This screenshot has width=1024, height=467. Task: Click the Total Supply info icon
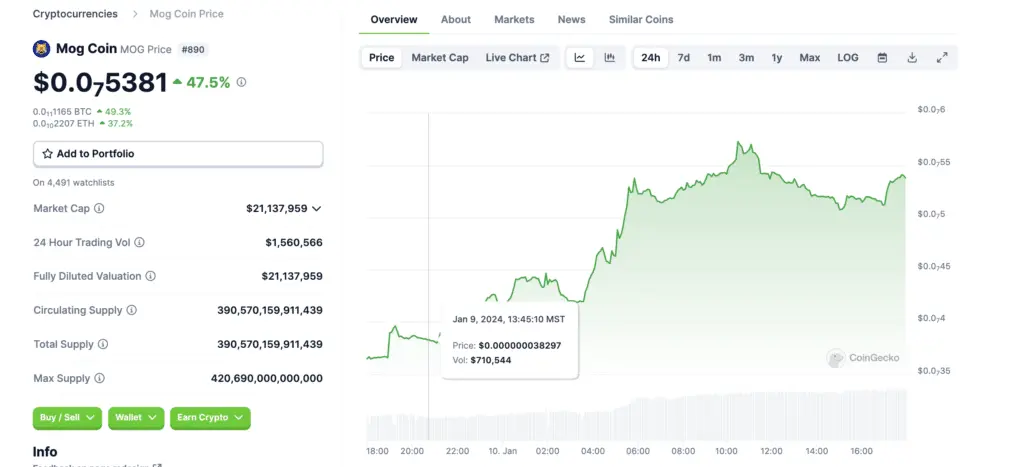[x=103, y=344]
